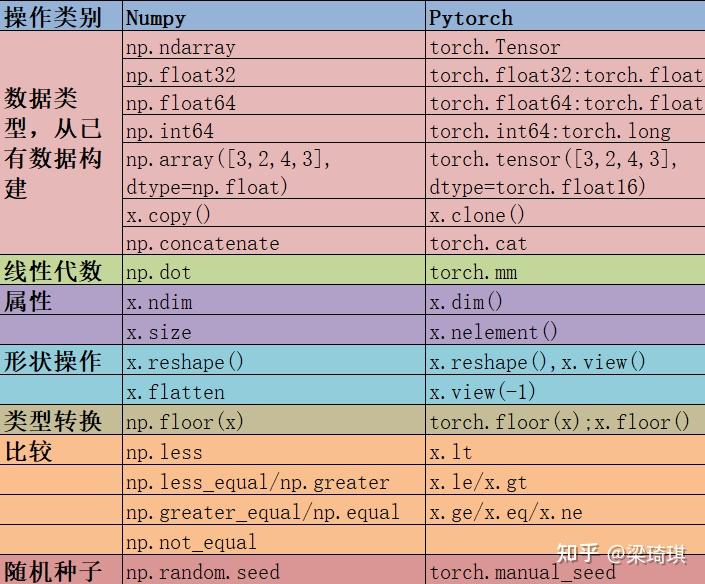Click the x.clone() cell
Image resolution: width=705 pixels, height=584 pixels.
[565, 213]
